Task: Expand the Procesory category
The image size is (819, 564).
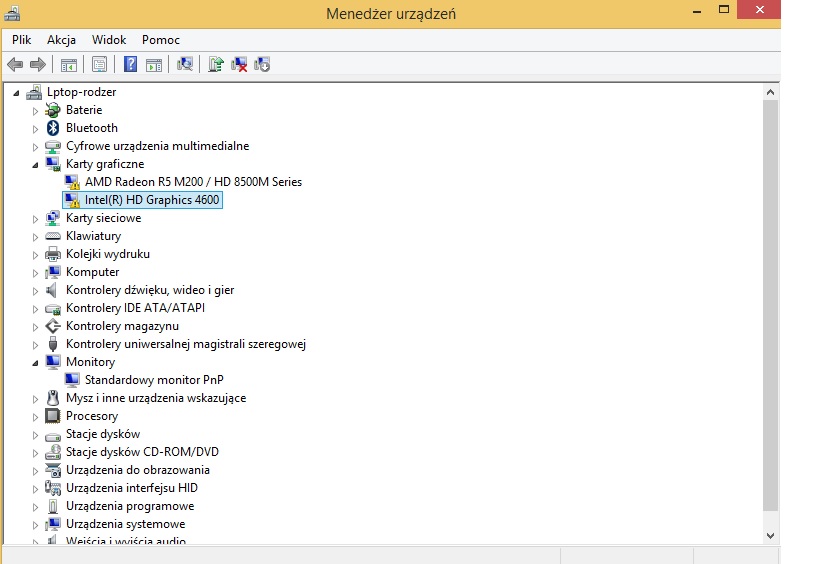Action: point(35,417)
